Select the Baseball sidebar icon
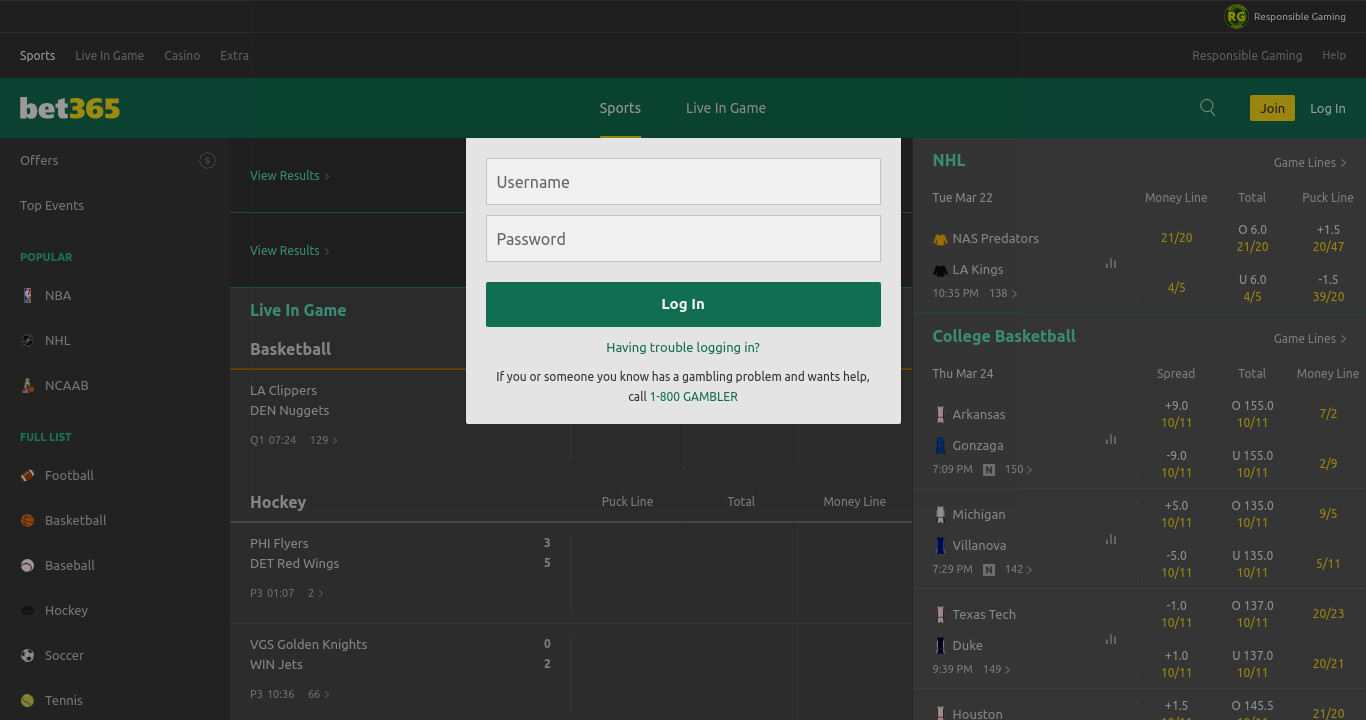Screen dimensions: 1366x720 click(x=27, y=565)
